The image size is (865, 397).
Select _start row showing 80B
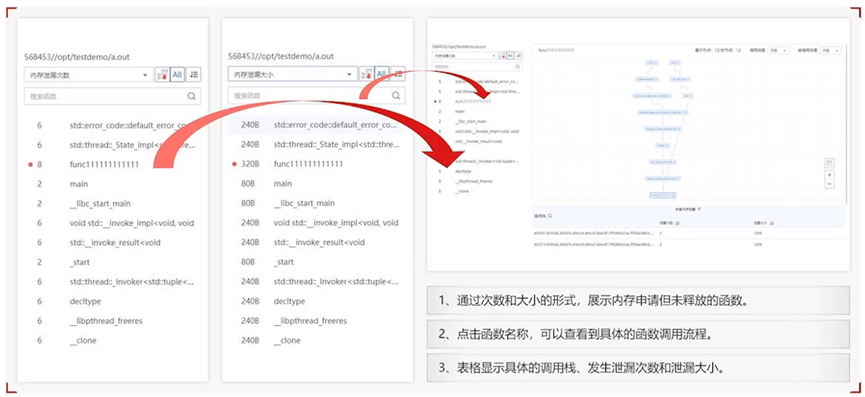[x=317, y=262]
